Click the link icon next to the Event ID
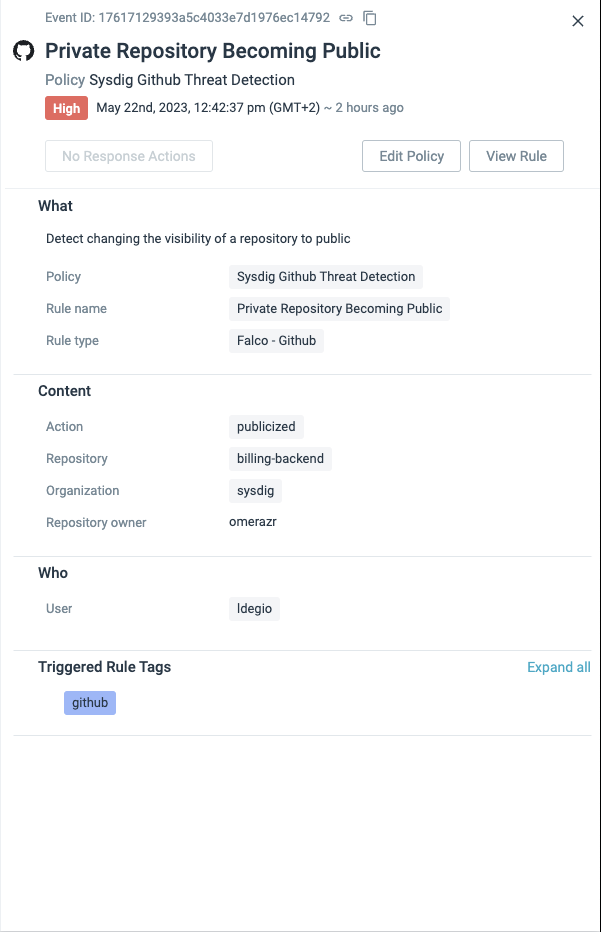The width and height of the screenshot is (601, 932). 346,17
